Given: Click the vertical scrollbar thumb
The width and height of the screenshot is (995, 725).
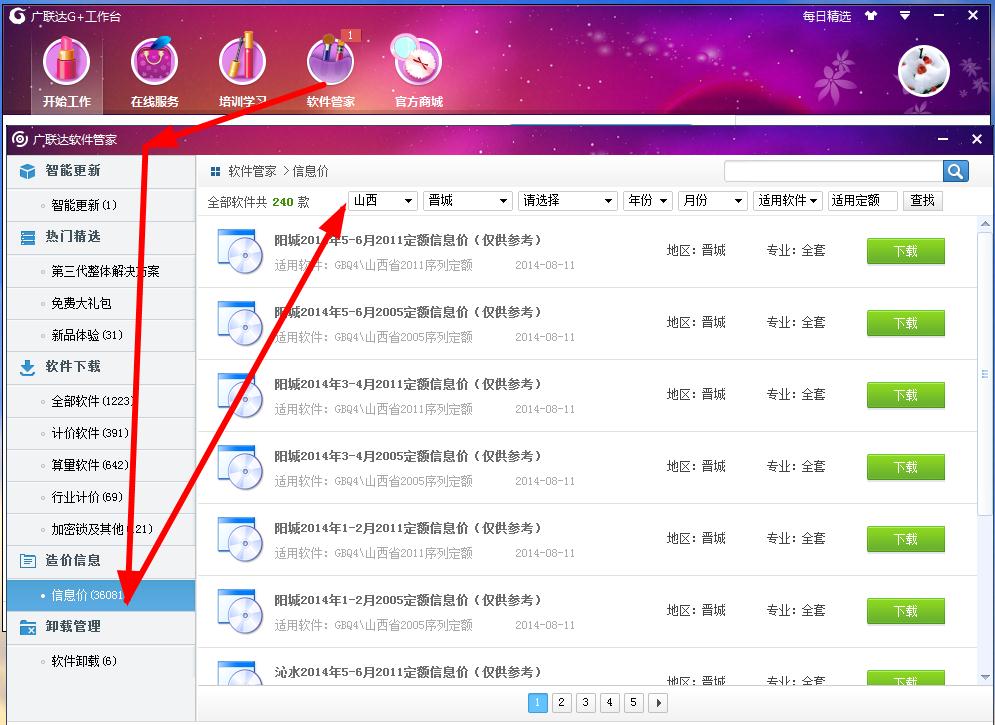Looking at the screenshot, I should [985, 374].
